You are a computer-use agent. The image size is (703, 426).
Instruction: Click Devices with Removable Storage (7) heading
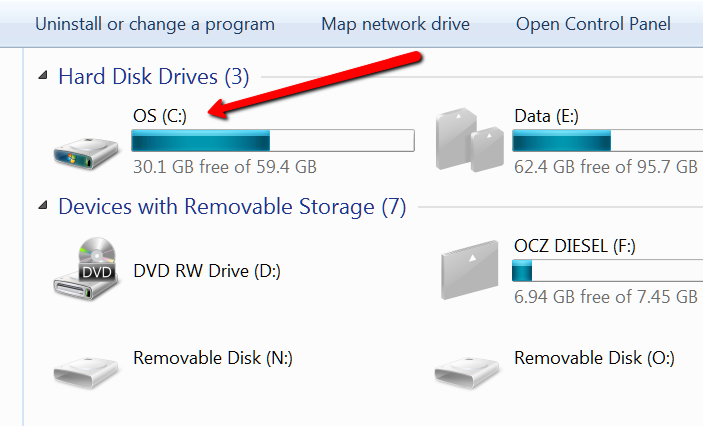pos(232,206)
